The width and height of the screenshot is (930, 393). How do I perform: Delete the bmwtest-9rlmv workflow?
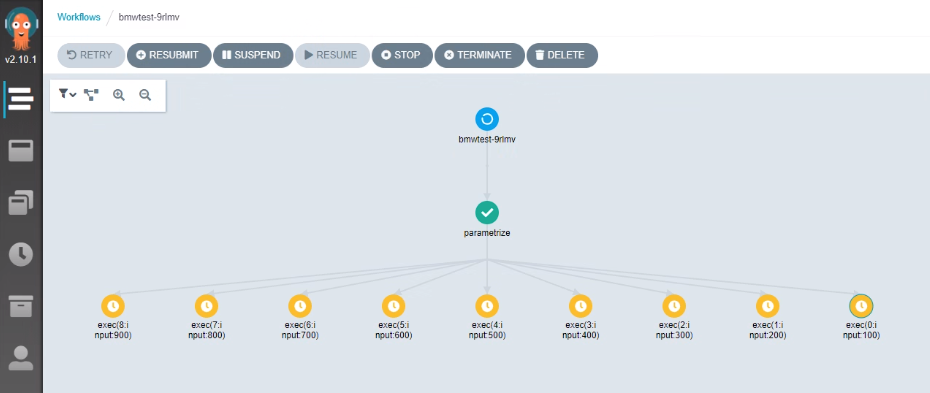pyautogui.click(x=562, y=55)
